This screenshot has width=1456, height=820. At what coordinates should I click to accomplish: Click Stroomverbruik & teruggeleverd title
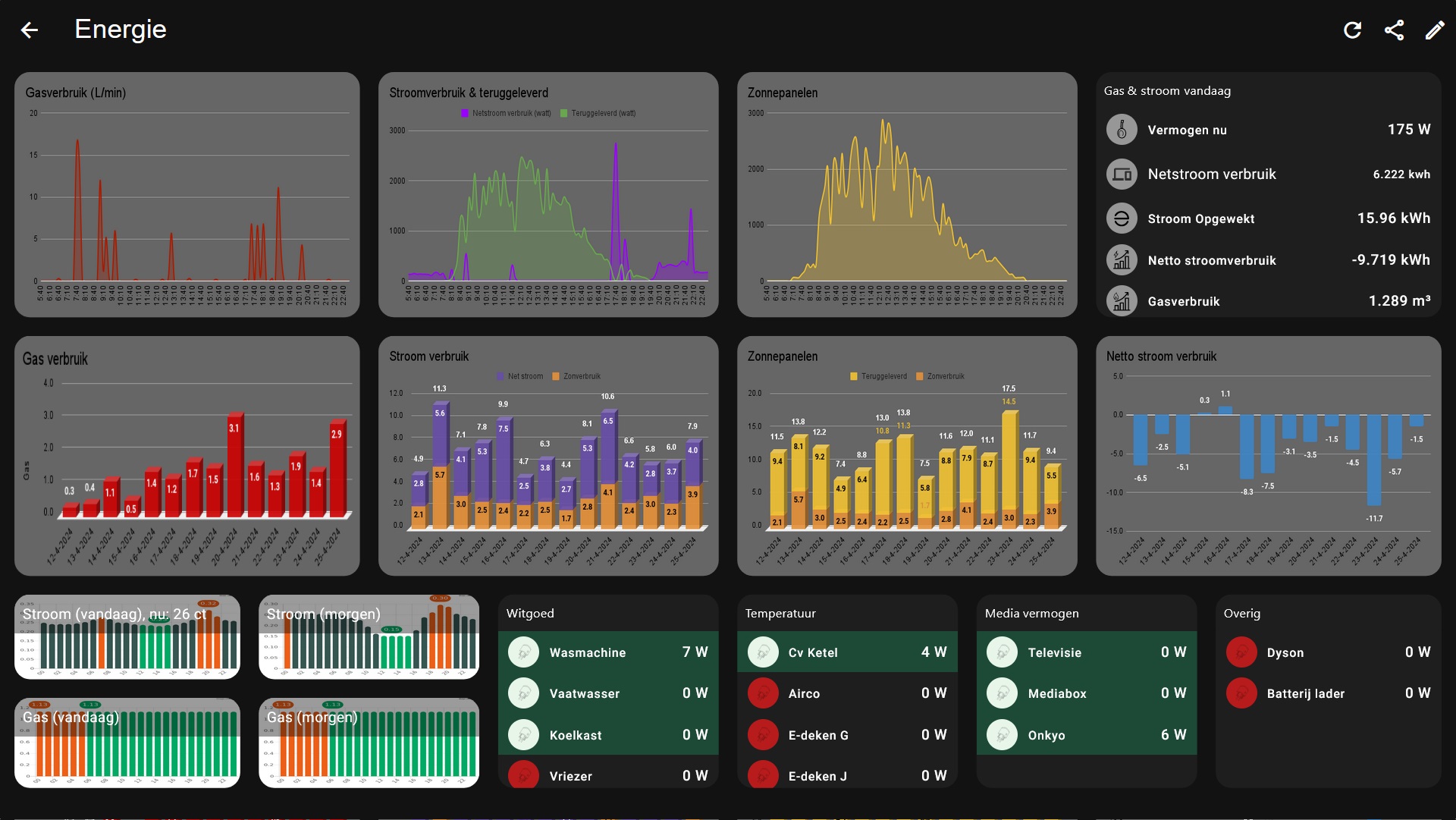(469, 93)
